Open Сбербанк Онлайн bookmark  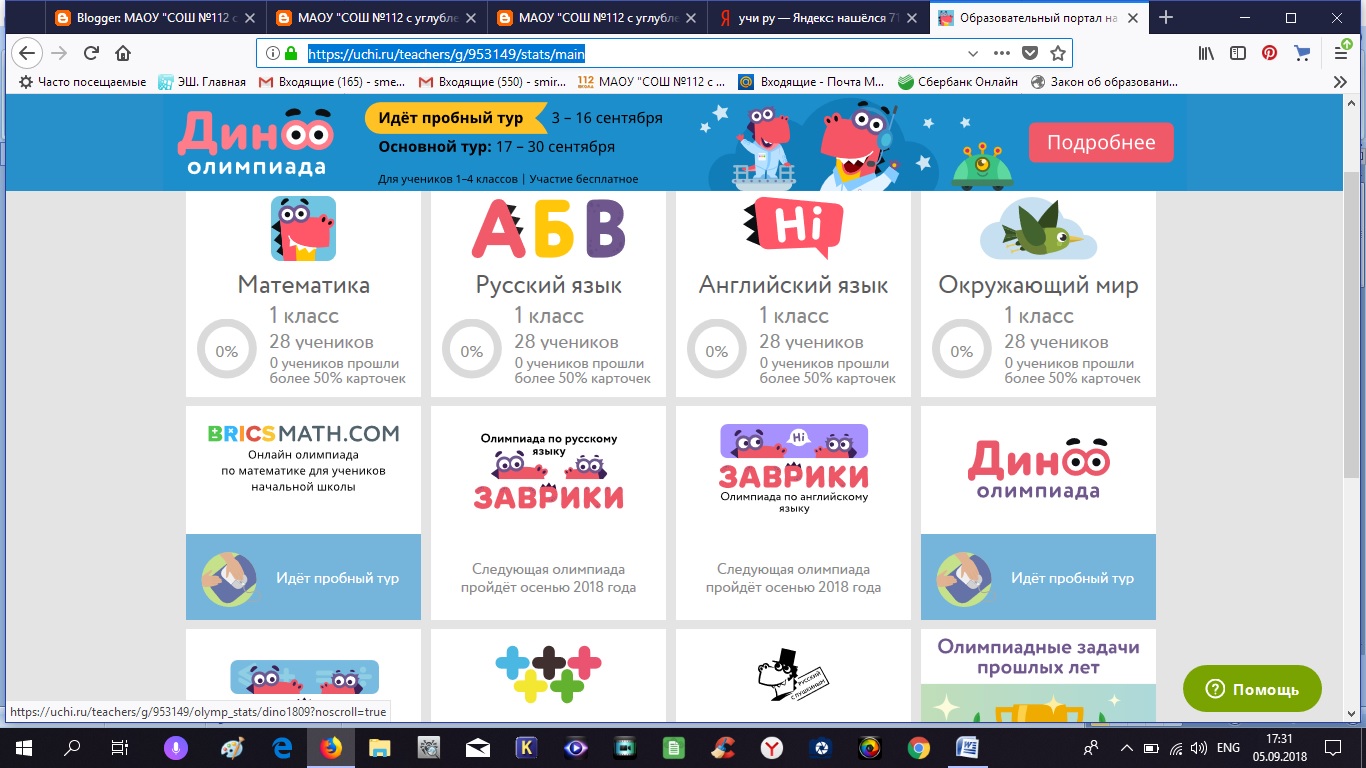coord(958,82)
